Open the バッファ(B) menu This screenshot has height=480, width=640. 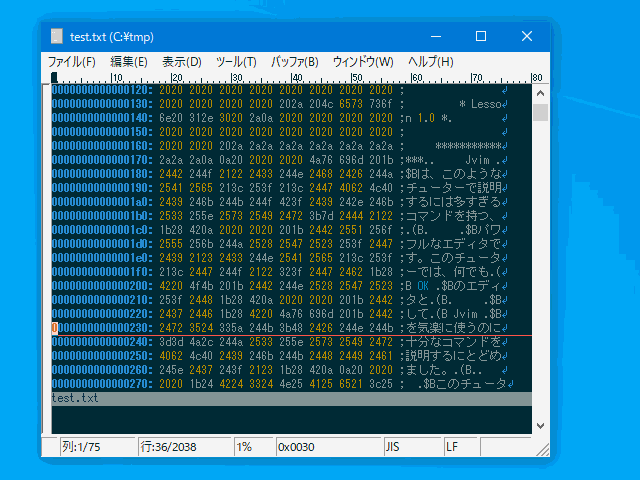[294, 62]
